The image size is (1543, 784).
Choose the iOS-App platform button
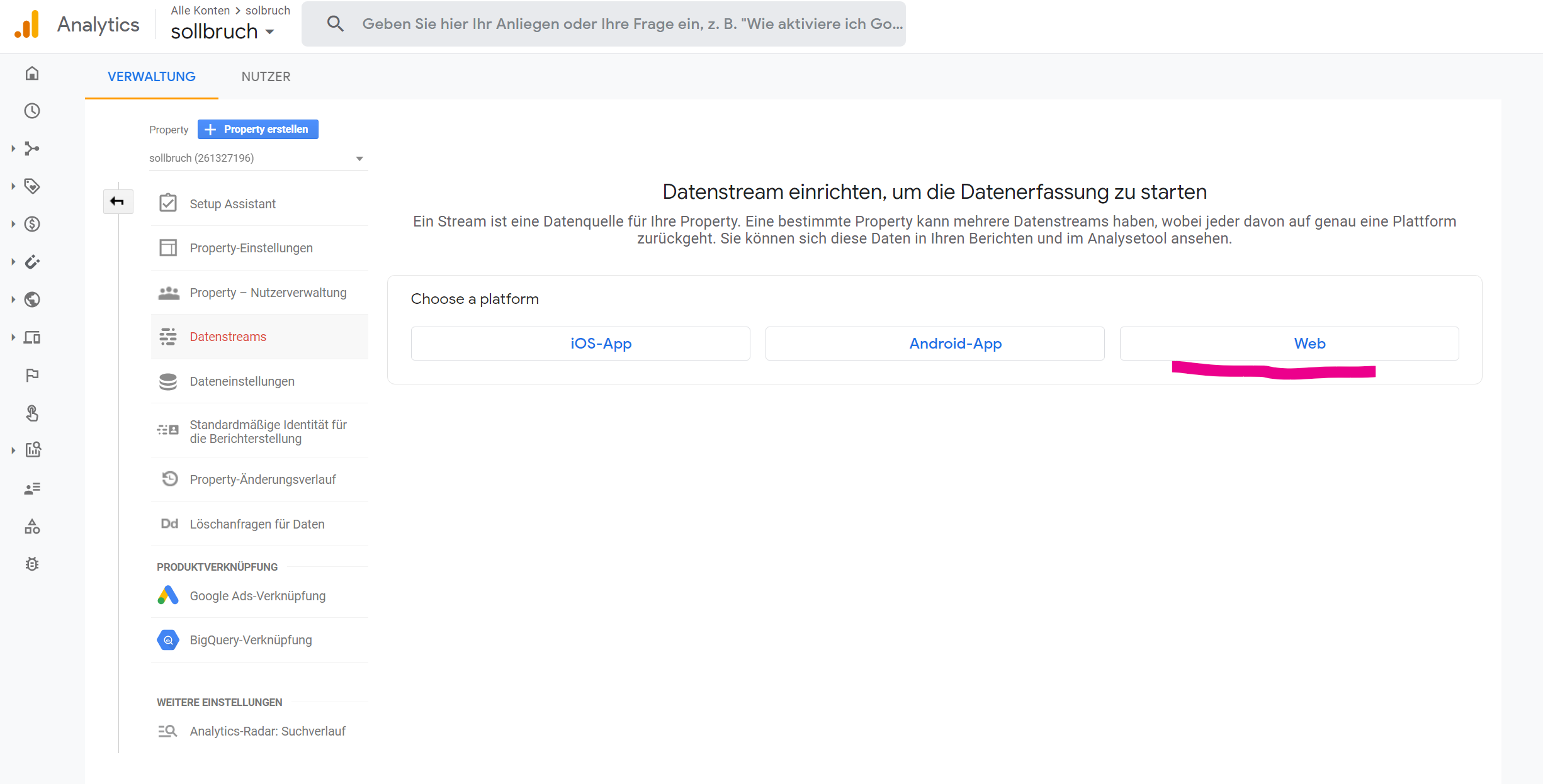(x=580, y=344)
